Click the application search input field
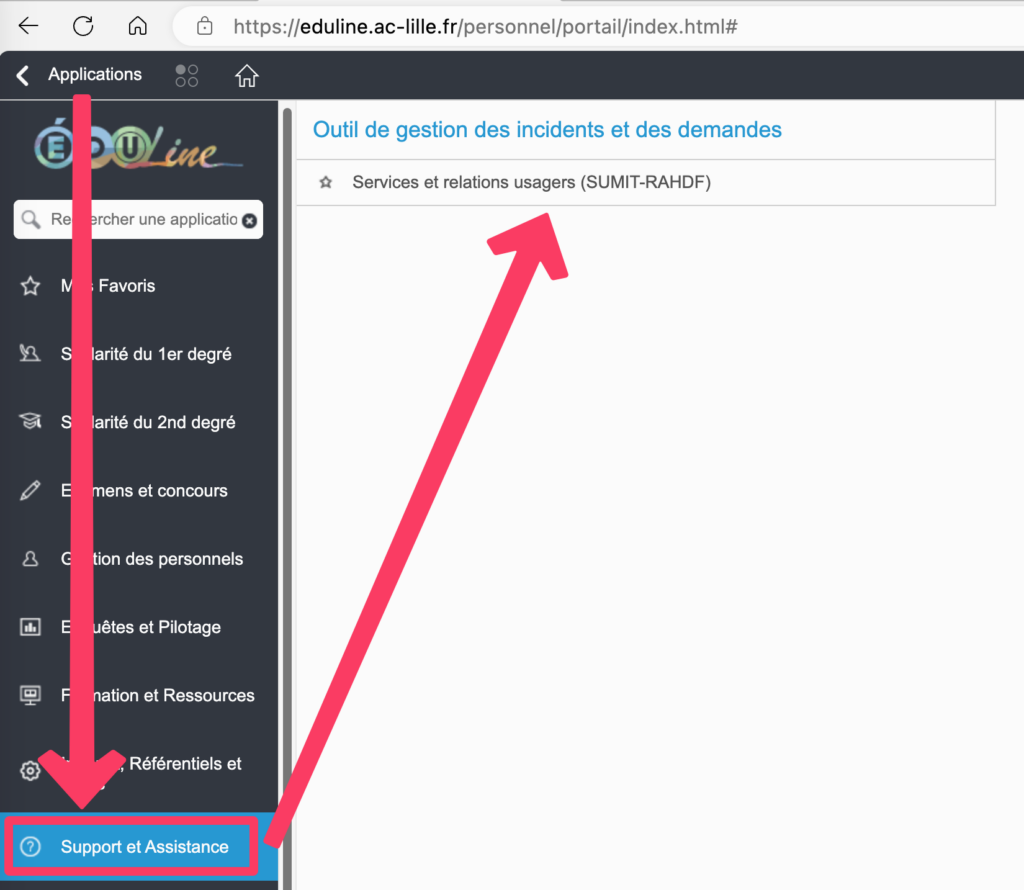This screenshot has width=1024, height=890. tap(140, 220)
